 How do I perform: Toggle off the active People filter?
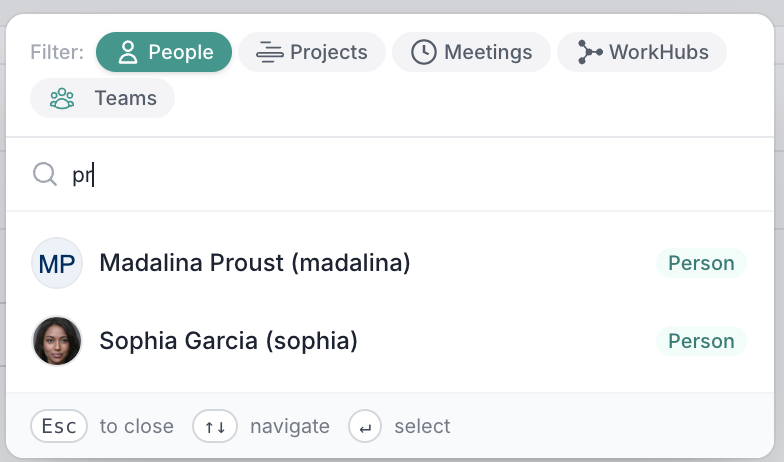click(164, 53)
